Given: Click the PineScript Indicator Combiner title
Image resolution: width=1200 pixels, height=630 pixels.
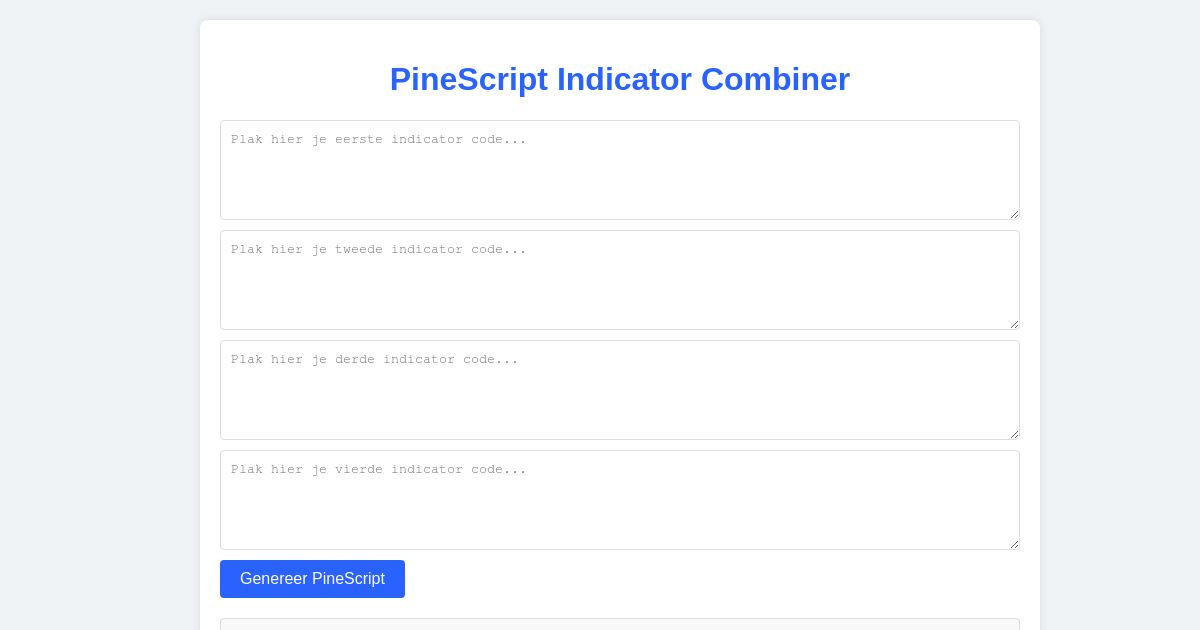Looking at the screenshot, I should pos(620,79).
